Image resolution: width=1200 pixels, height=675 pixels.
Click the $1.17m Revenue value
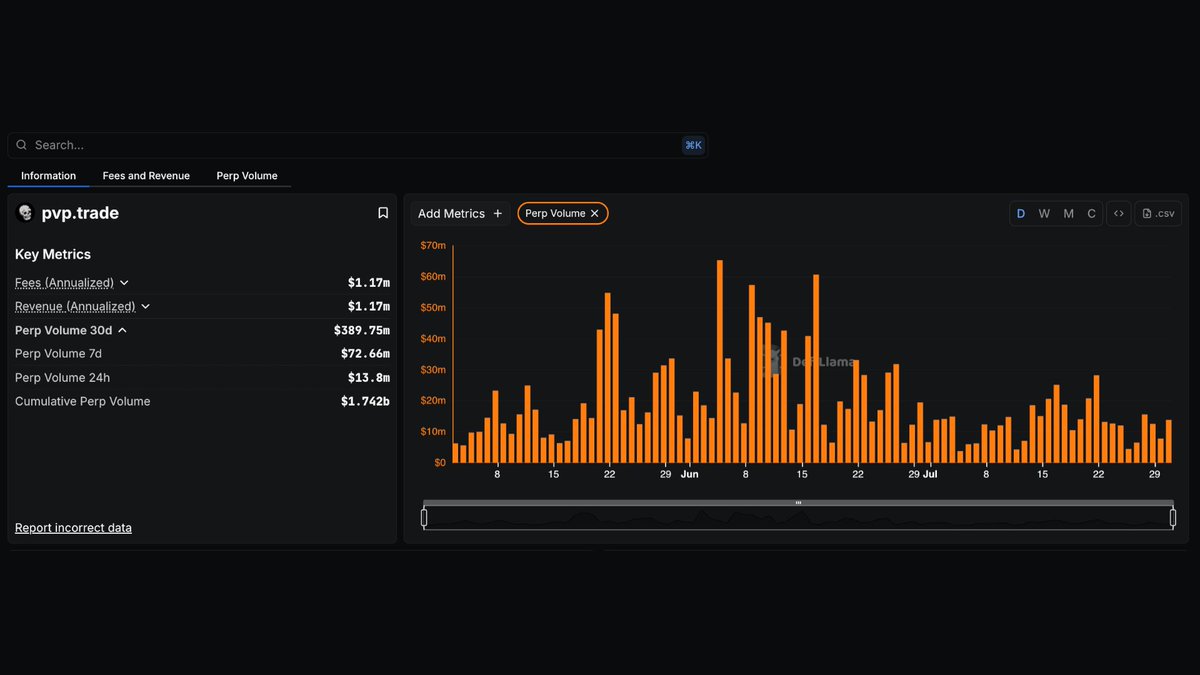[369, 306]
